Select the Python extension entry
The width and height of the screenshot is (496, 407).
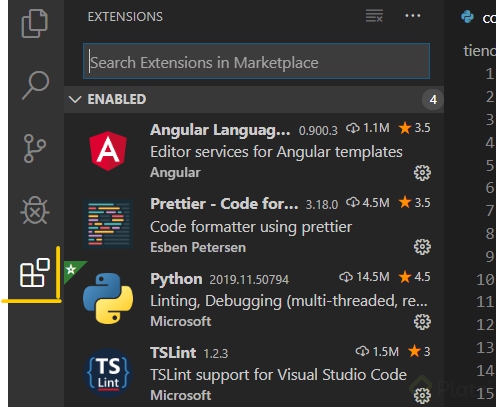pos(254,299)
